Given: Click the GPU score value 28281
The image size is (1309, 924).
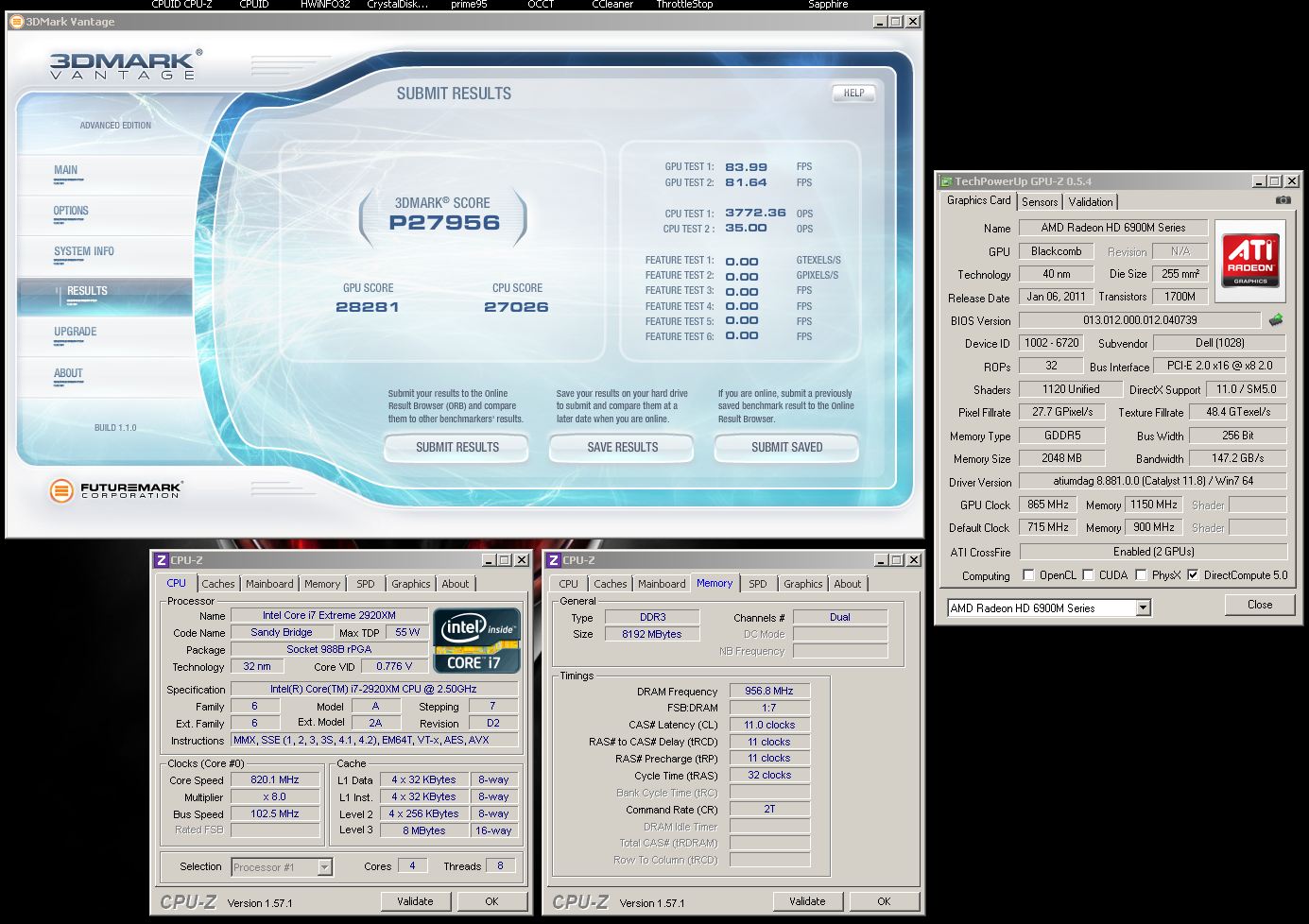Looking at the screenshot, I should point(368,307).
